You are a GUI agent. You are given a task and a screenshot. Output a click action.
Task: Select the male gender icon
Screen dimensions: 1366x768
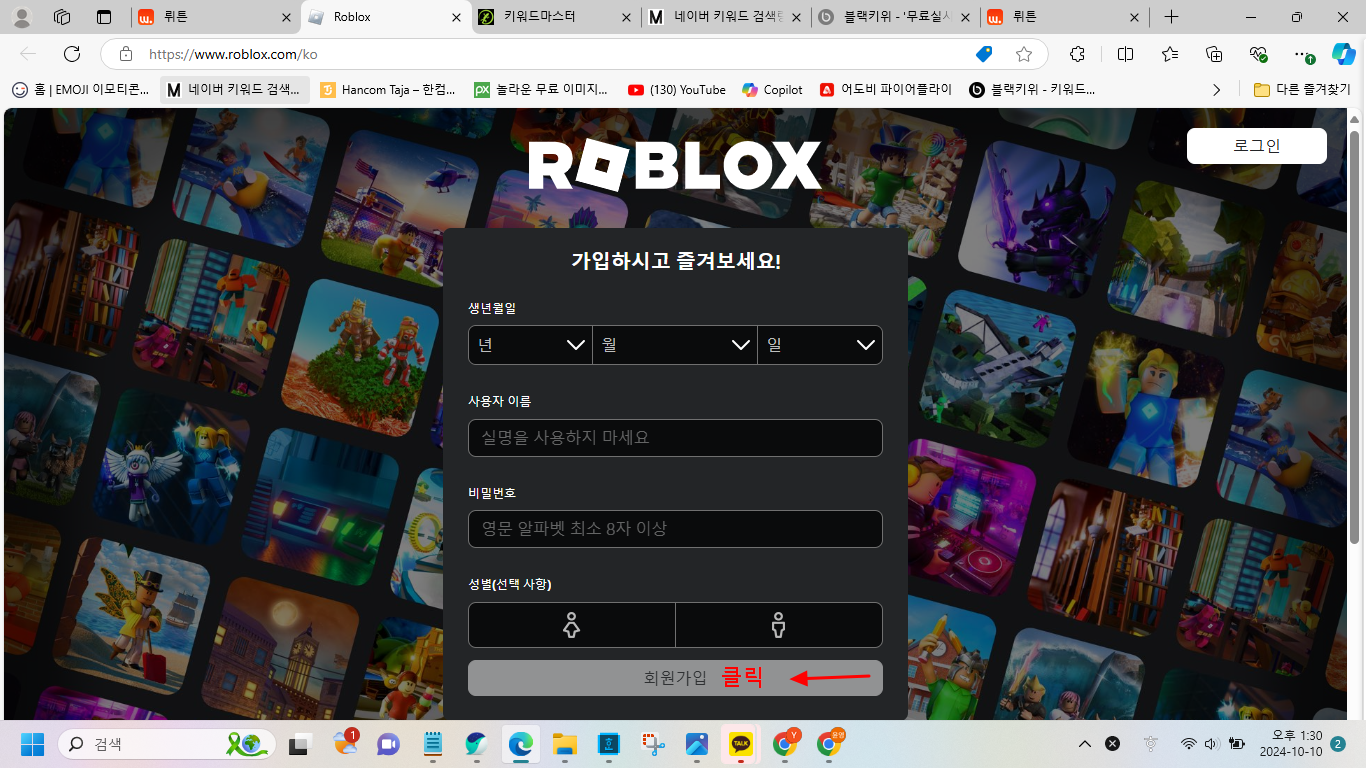point(779,625)
